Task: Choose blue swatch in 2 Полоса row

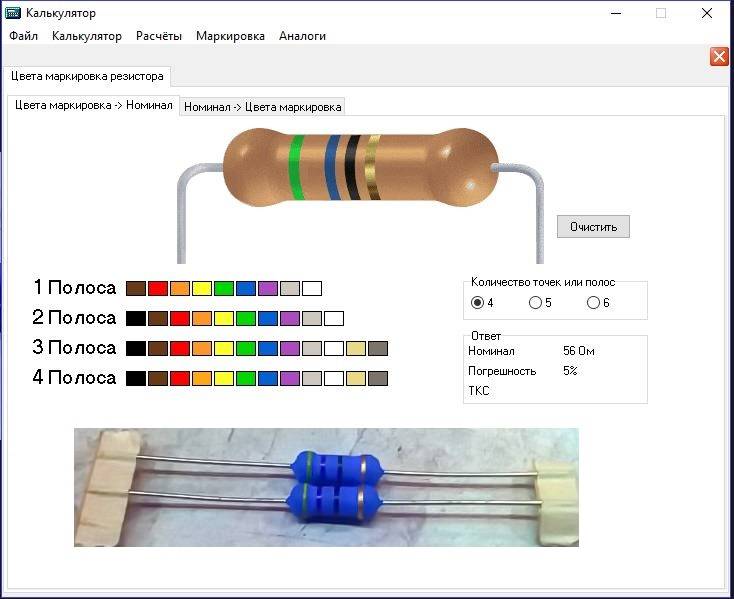Action: (x=268, y=318)
